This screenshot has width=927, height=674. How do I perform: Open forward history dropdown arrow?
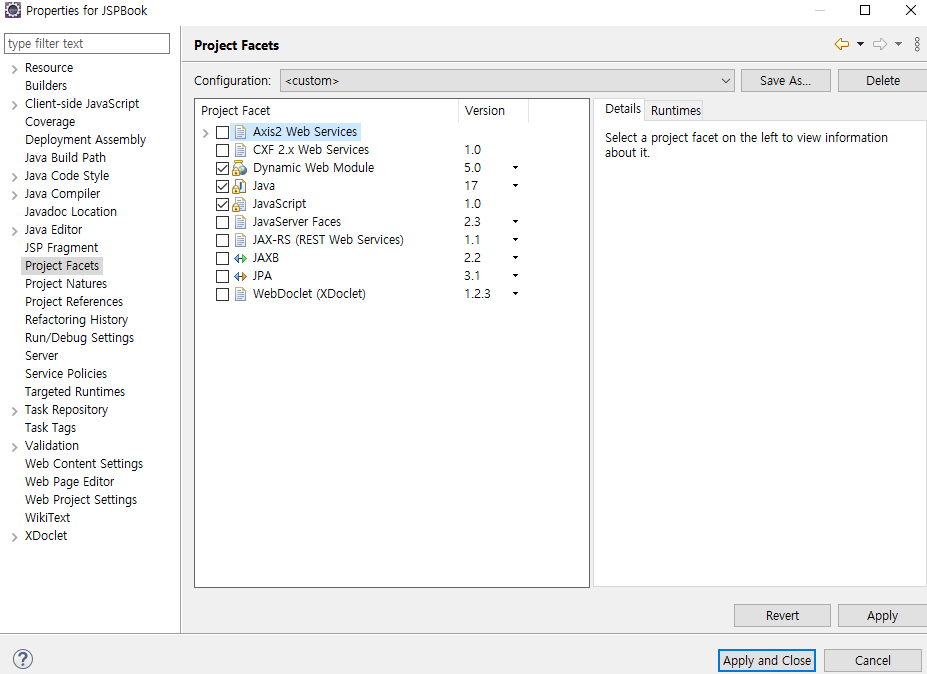click(898, 44)
